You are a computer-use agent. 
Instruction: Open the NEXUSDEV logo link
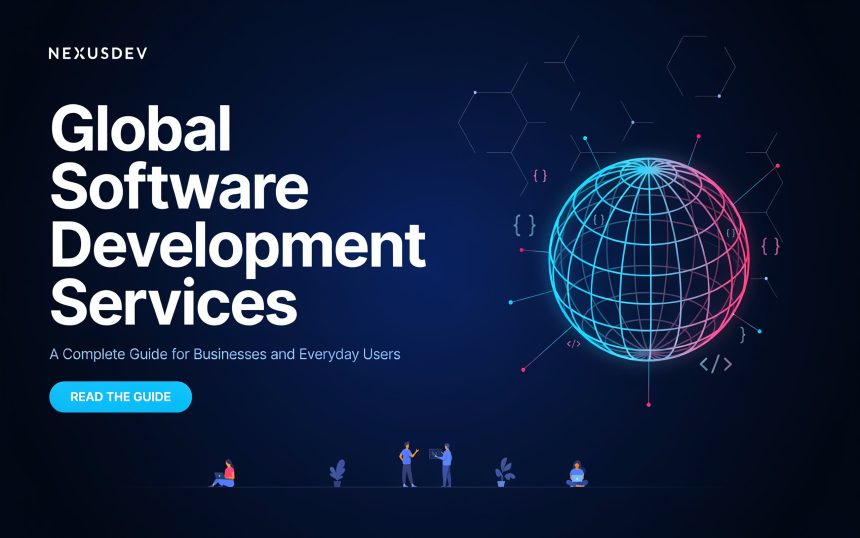[x=98, y=53]
